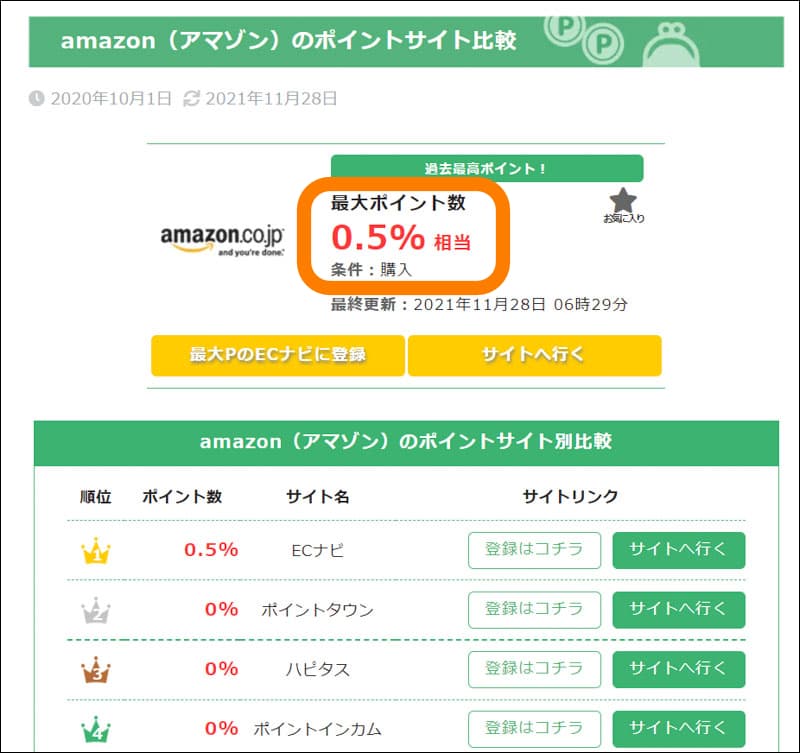Click the coin purse icon in header banner
The image size is (800, 753).
click(671, 44)
